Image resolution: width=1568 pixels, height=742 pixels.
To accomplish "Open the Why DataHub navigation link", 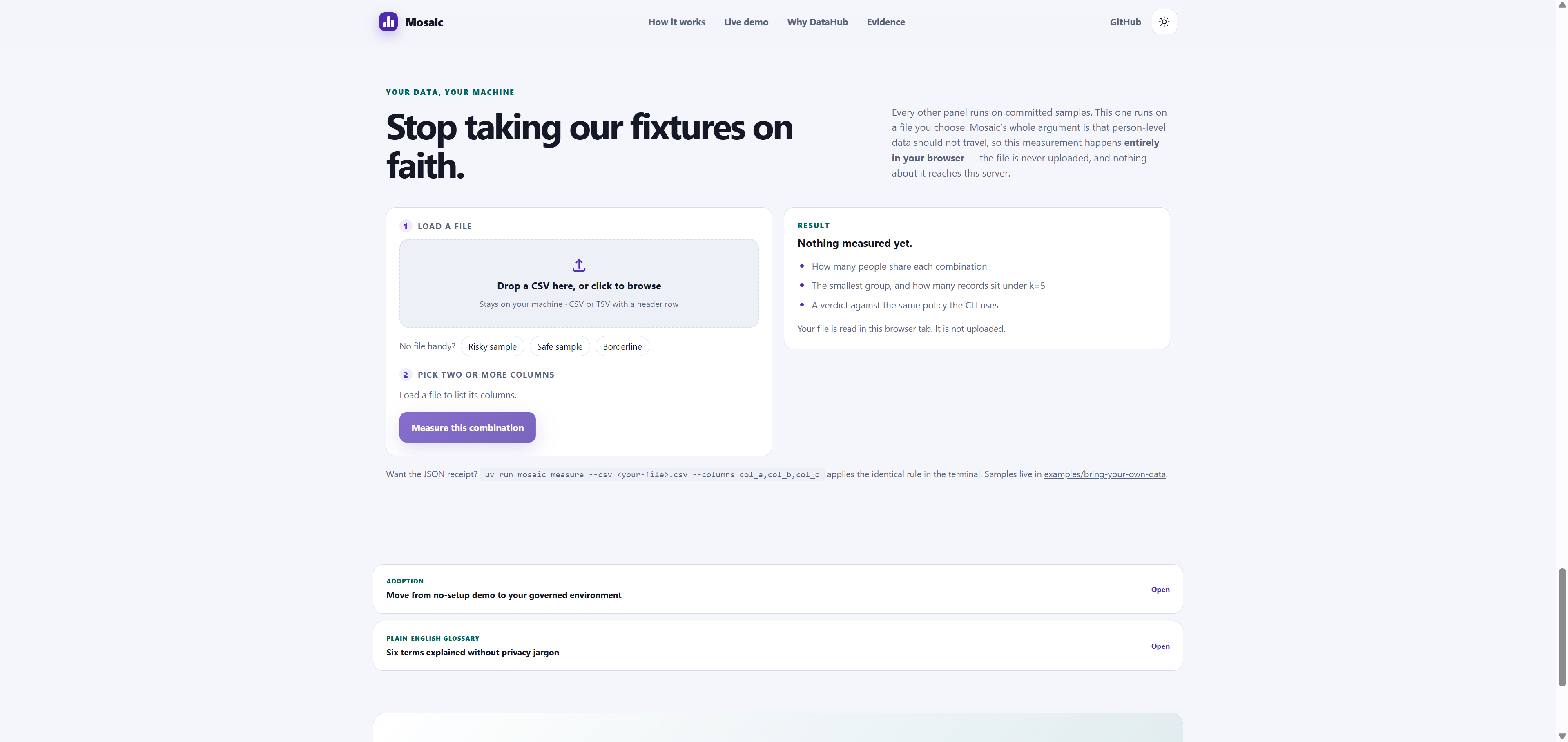I will point(817,22).
